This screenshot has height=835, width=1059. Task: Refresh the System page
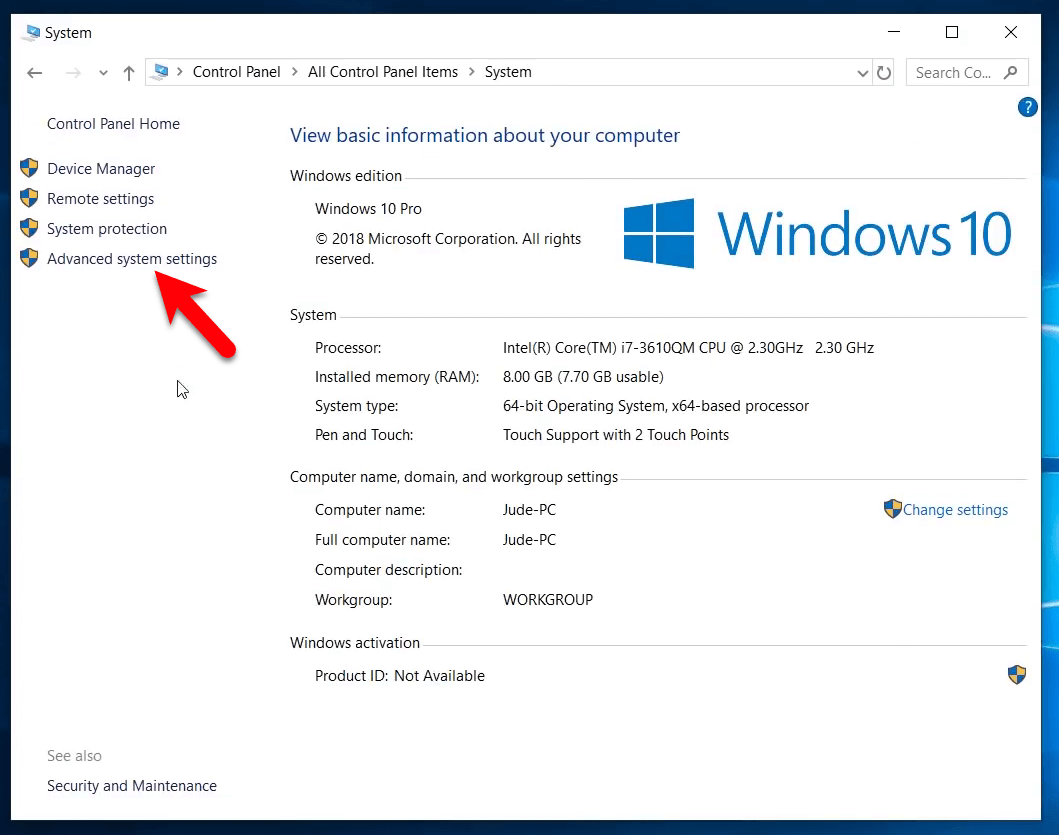click(x=883, y=73)
